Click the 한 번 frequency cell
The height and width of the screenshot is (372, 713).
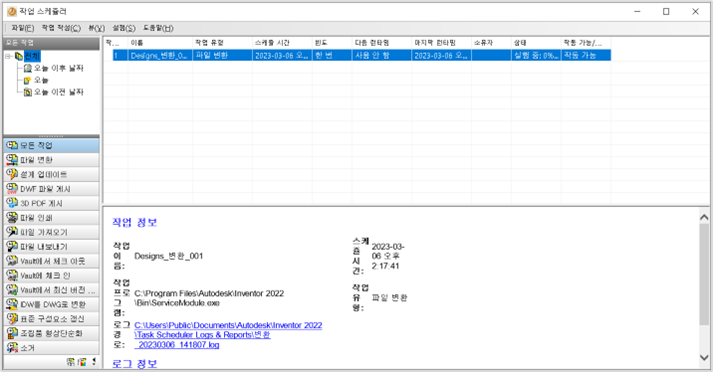coord(332,55)
